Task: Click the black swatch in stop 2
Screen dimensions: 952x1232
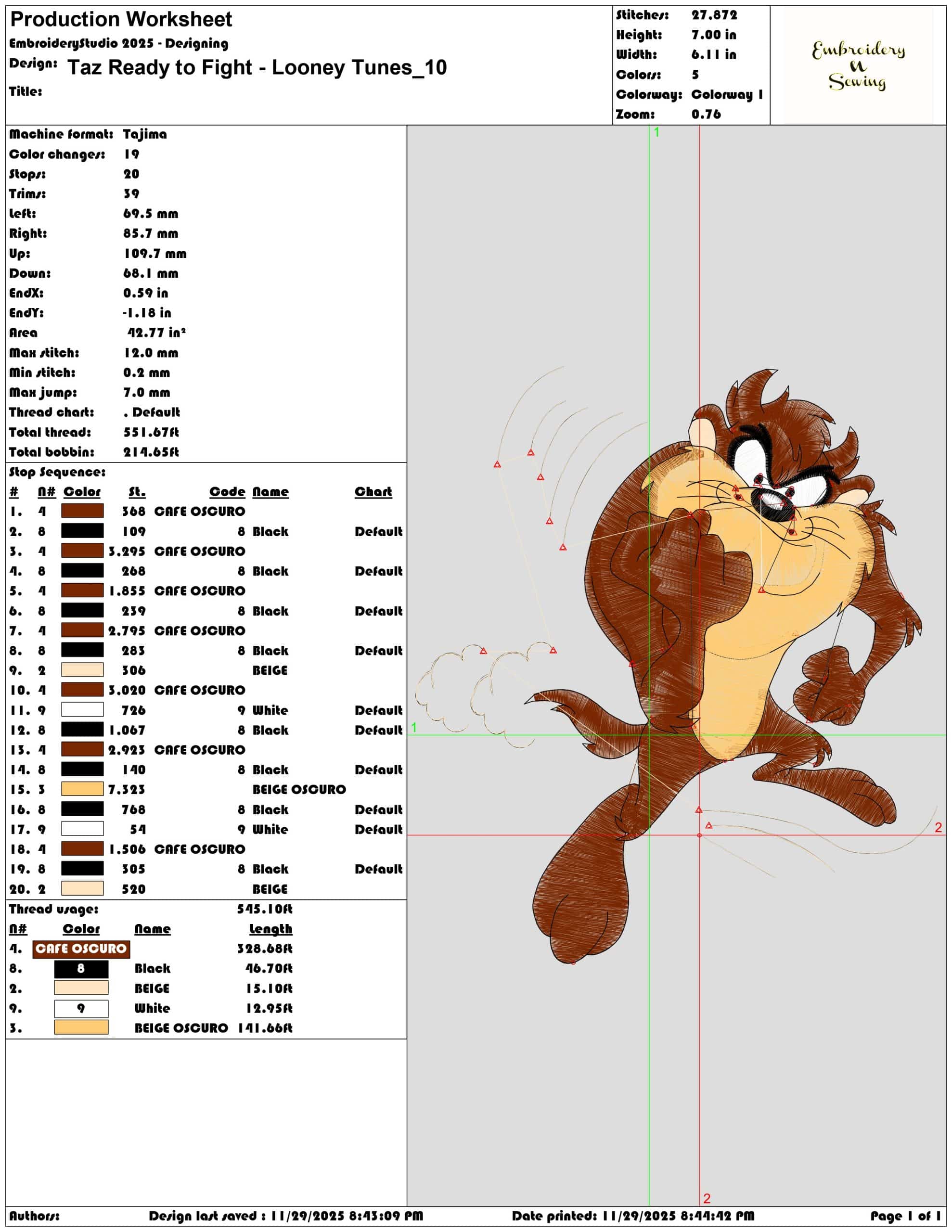Action: [82, 531]
